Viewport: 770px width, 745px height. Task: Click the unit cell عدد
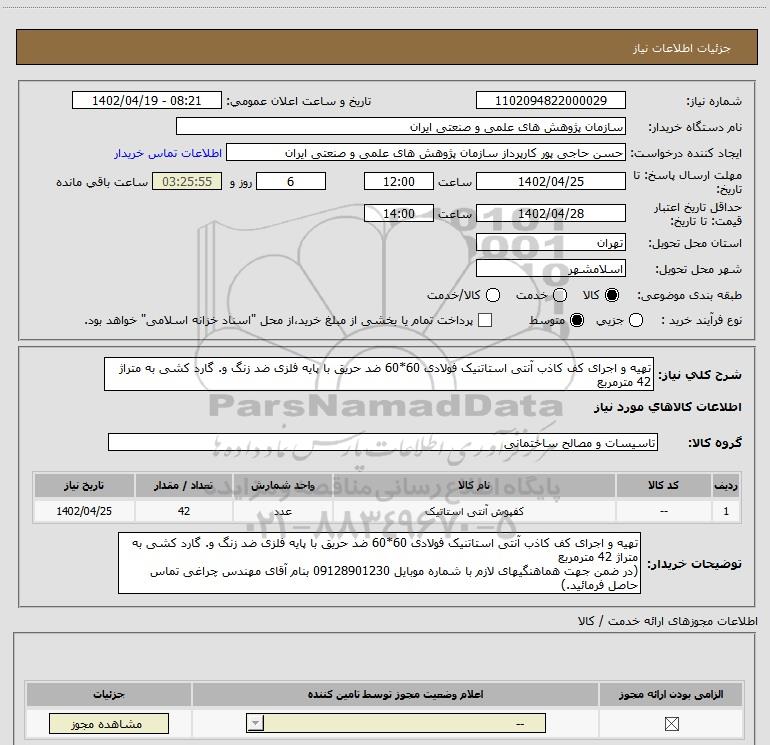(283, 511)
